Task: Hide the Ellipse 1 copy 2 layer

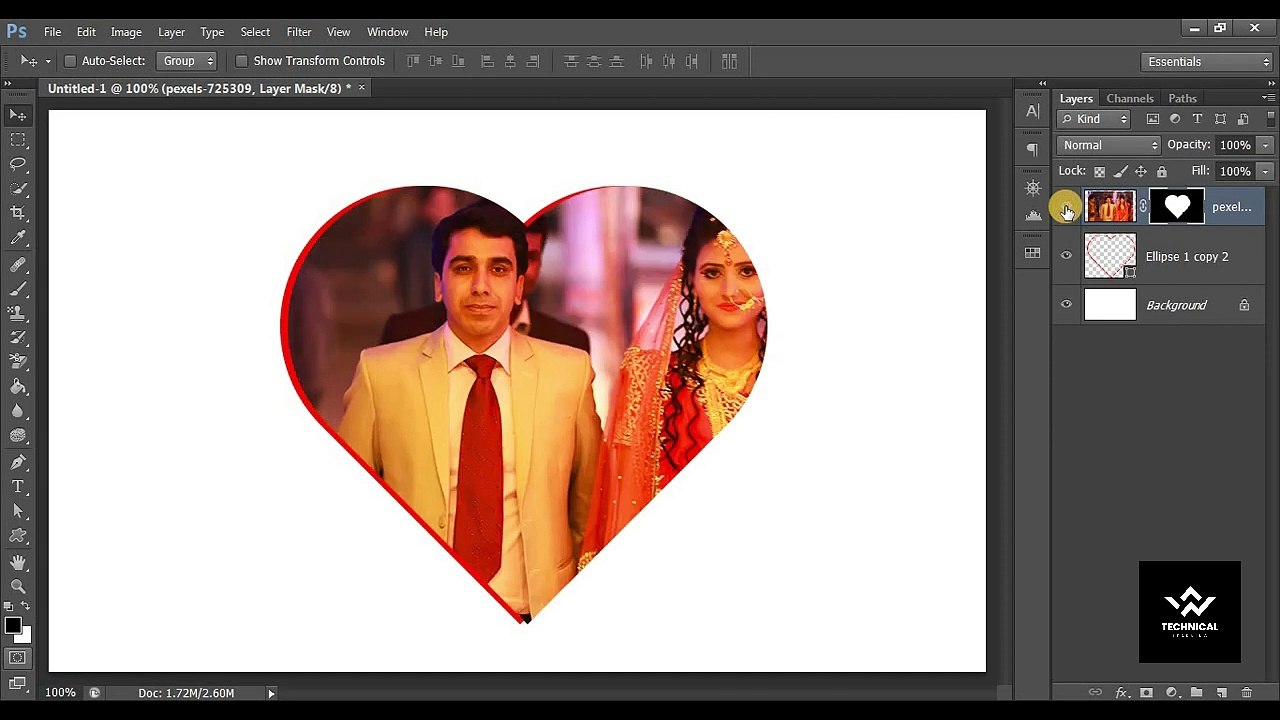Action: [x=1066, y=256]
